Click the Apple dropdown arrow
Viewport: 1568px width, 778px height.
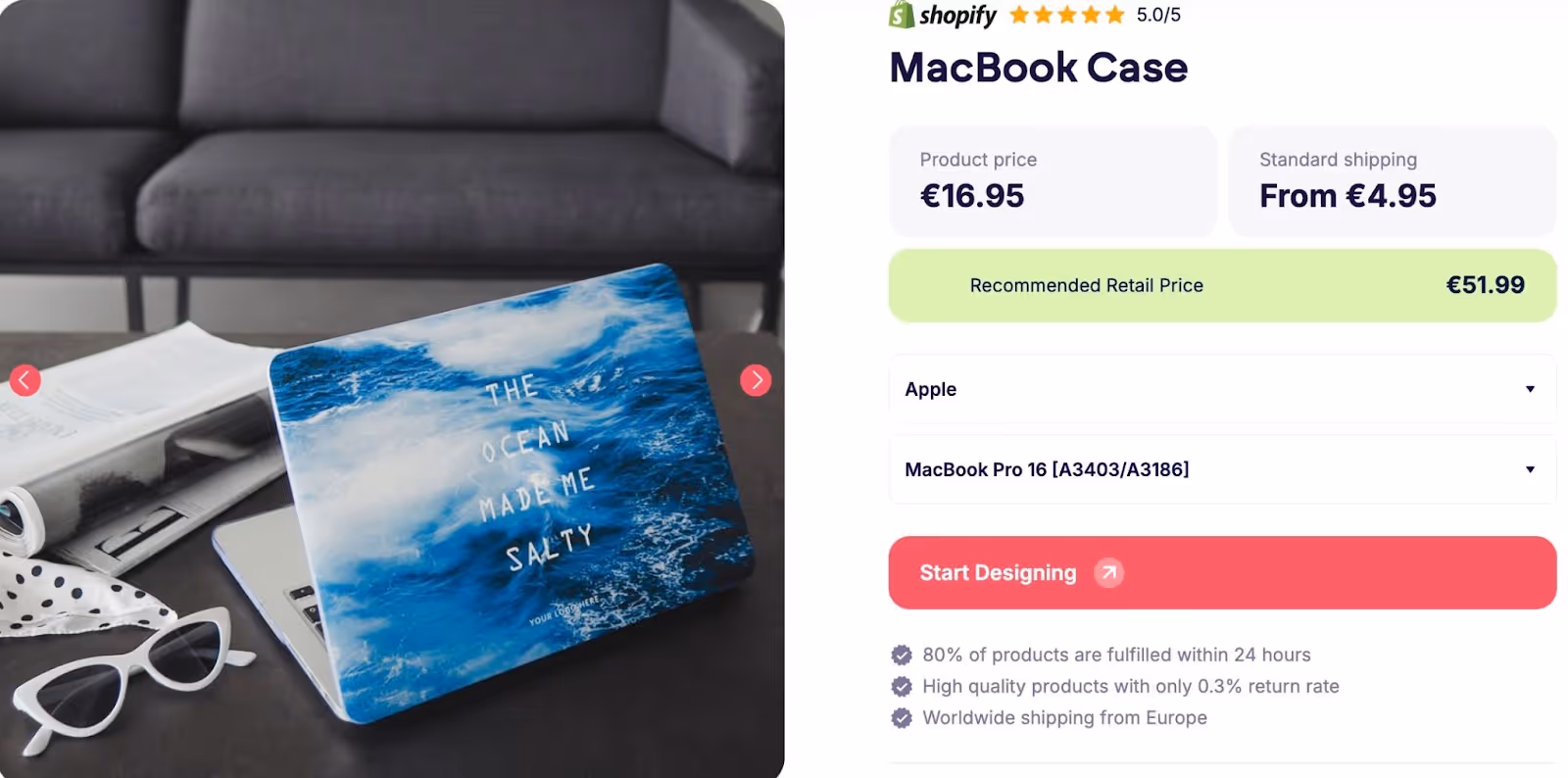[1530, 389]
